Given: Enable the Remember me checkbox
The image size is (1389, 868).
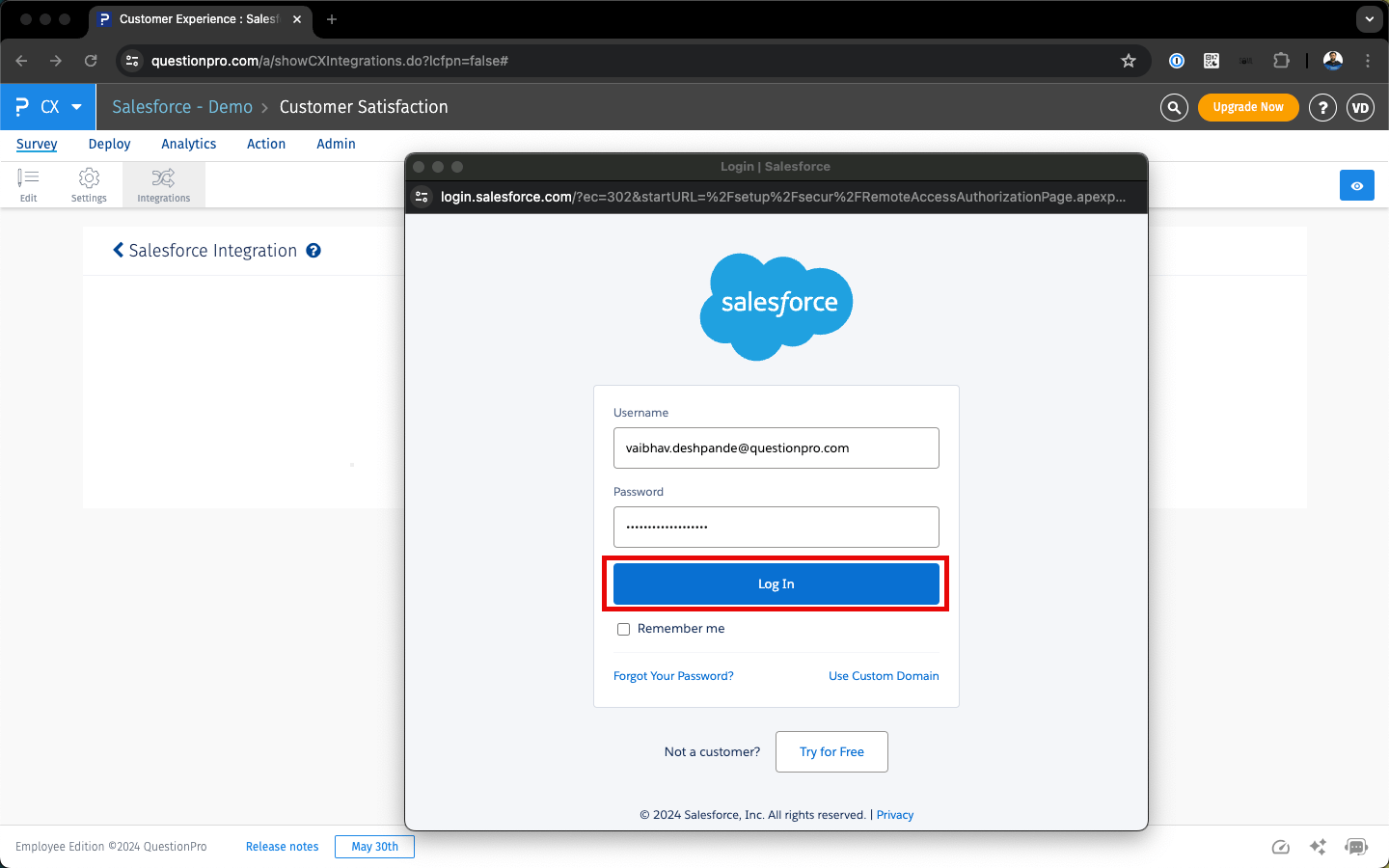Looking at the screenshot, I should [x=624, y=629].
